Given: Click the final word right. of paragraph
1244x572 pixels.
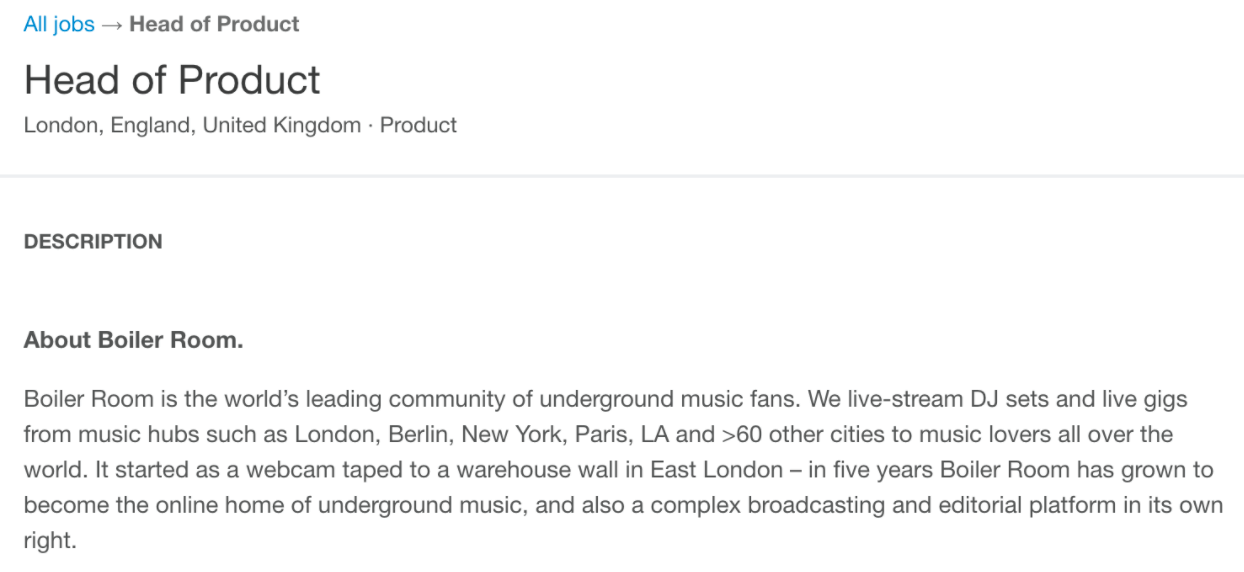Looking at the screenshot, I should coord(50,540).
